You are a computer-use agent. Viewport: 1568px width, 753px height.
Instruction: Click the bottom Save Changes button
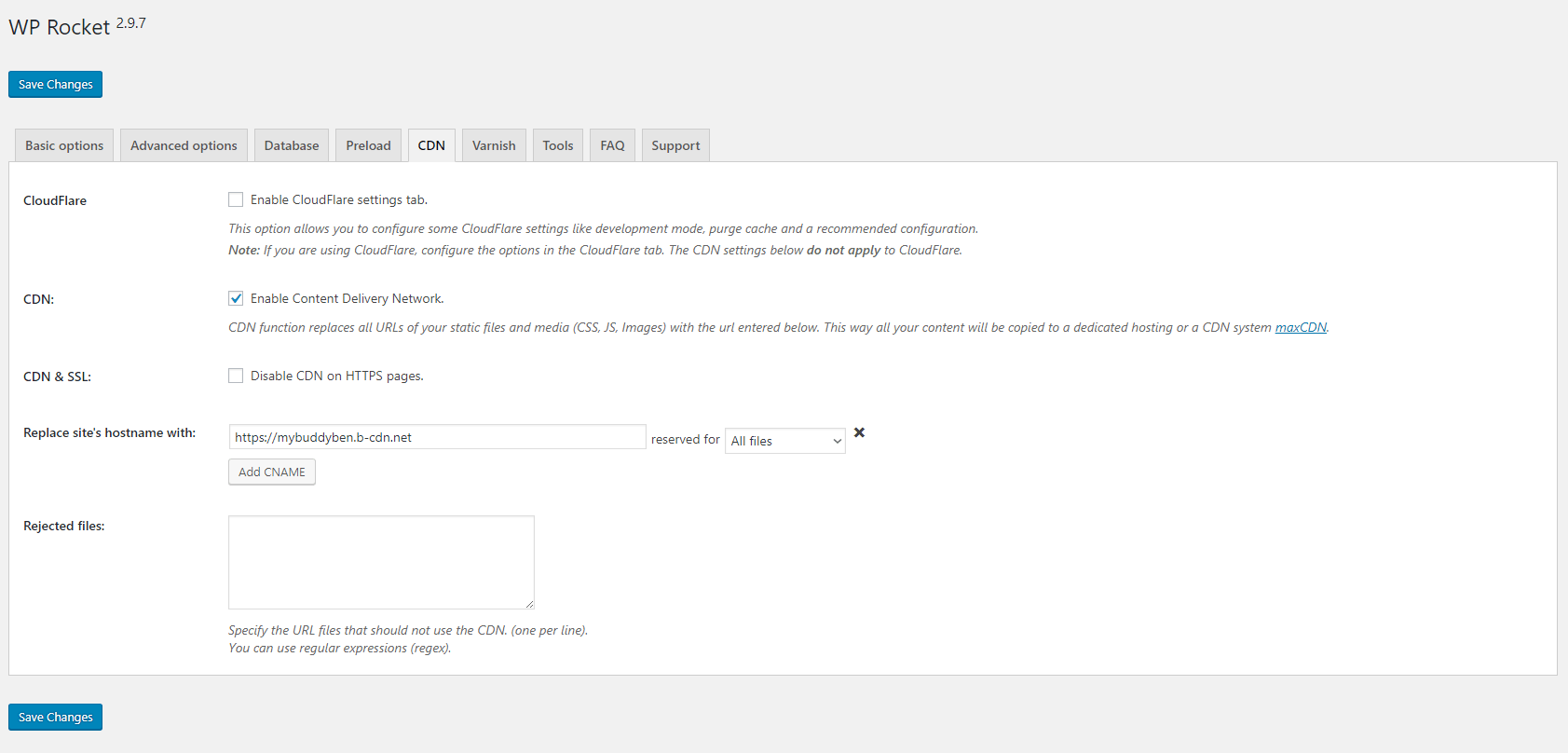pos(55,717)
